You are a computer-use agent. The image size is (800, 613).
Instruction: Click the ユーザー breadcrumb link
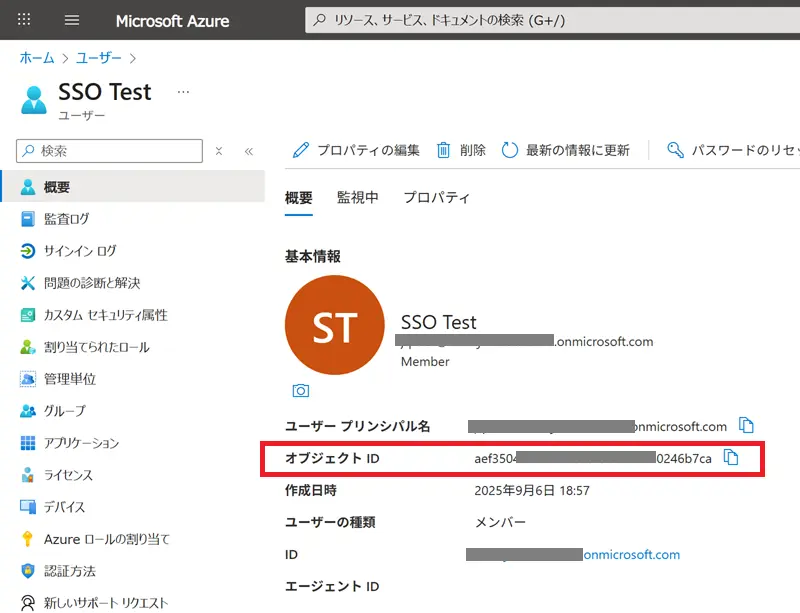coord(98,58)
